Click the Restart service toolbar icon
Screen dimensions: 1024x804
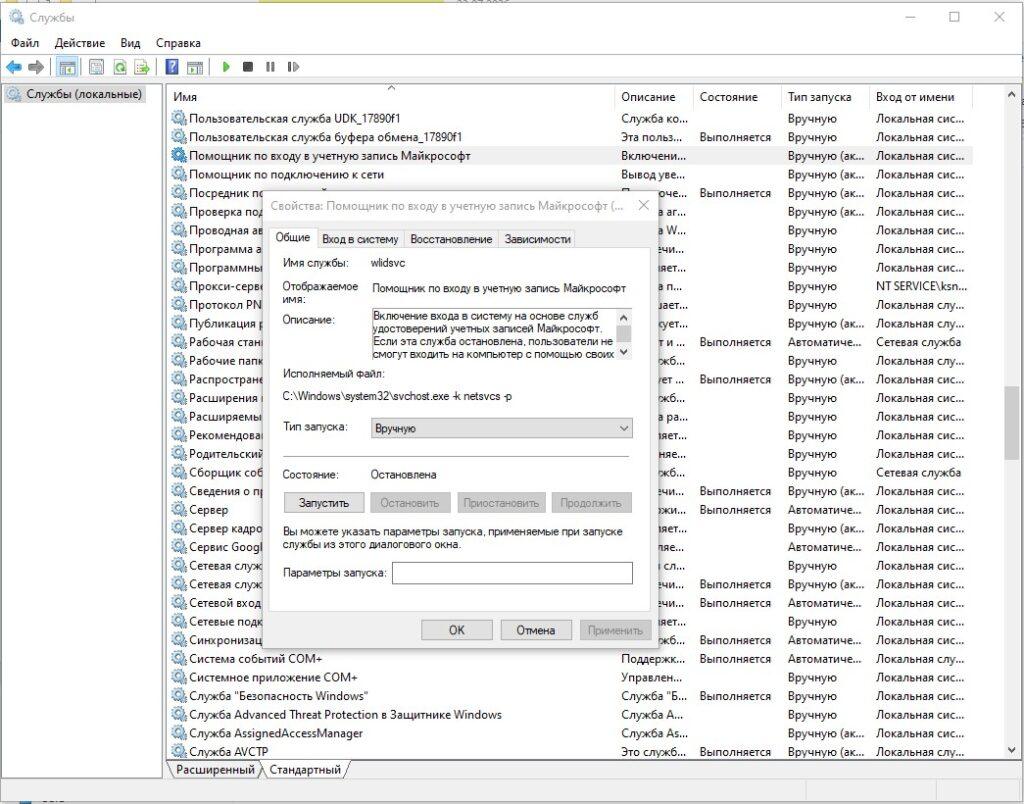(x=293, y=67)
